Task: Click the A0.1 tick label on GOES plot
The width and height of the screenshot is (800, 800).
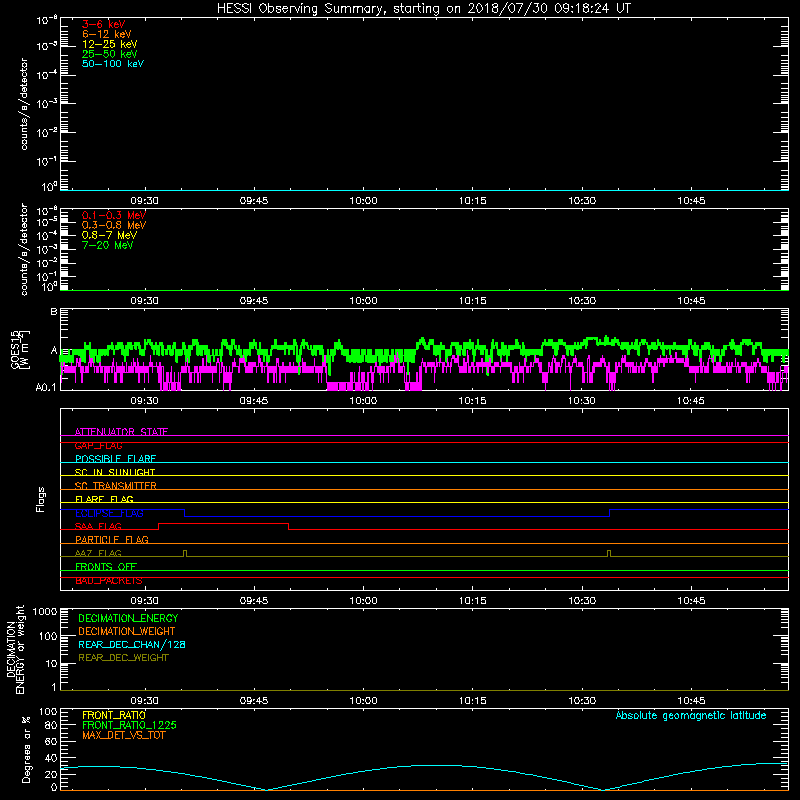Action: click(46, 387)
